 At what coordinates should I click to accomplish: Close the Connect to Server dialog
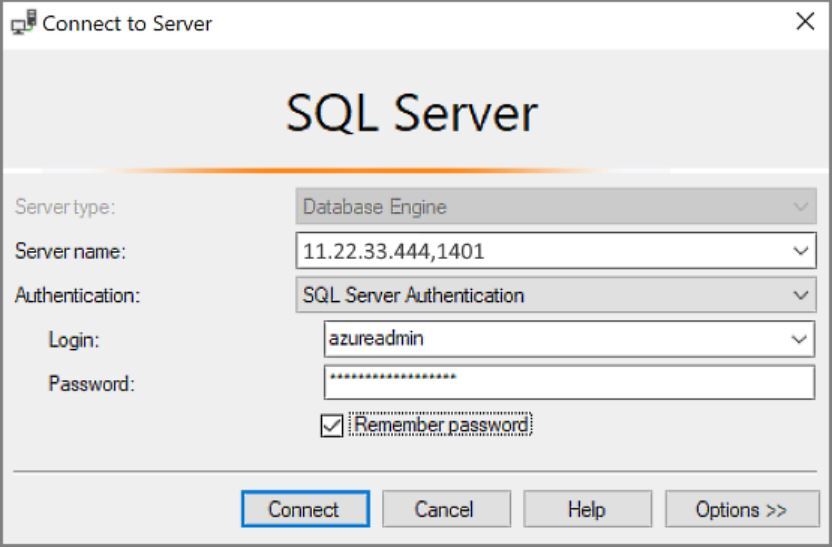click(805, 22)
